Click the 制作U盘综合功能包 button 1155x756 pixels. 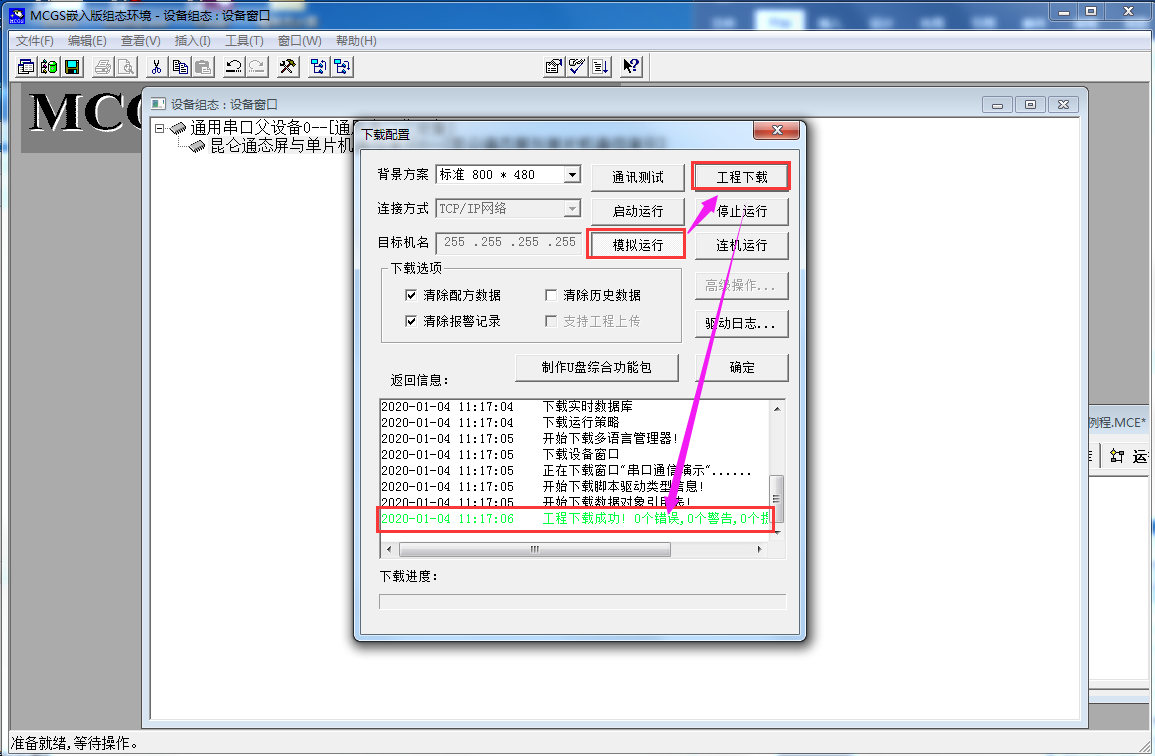coord(597,367)
